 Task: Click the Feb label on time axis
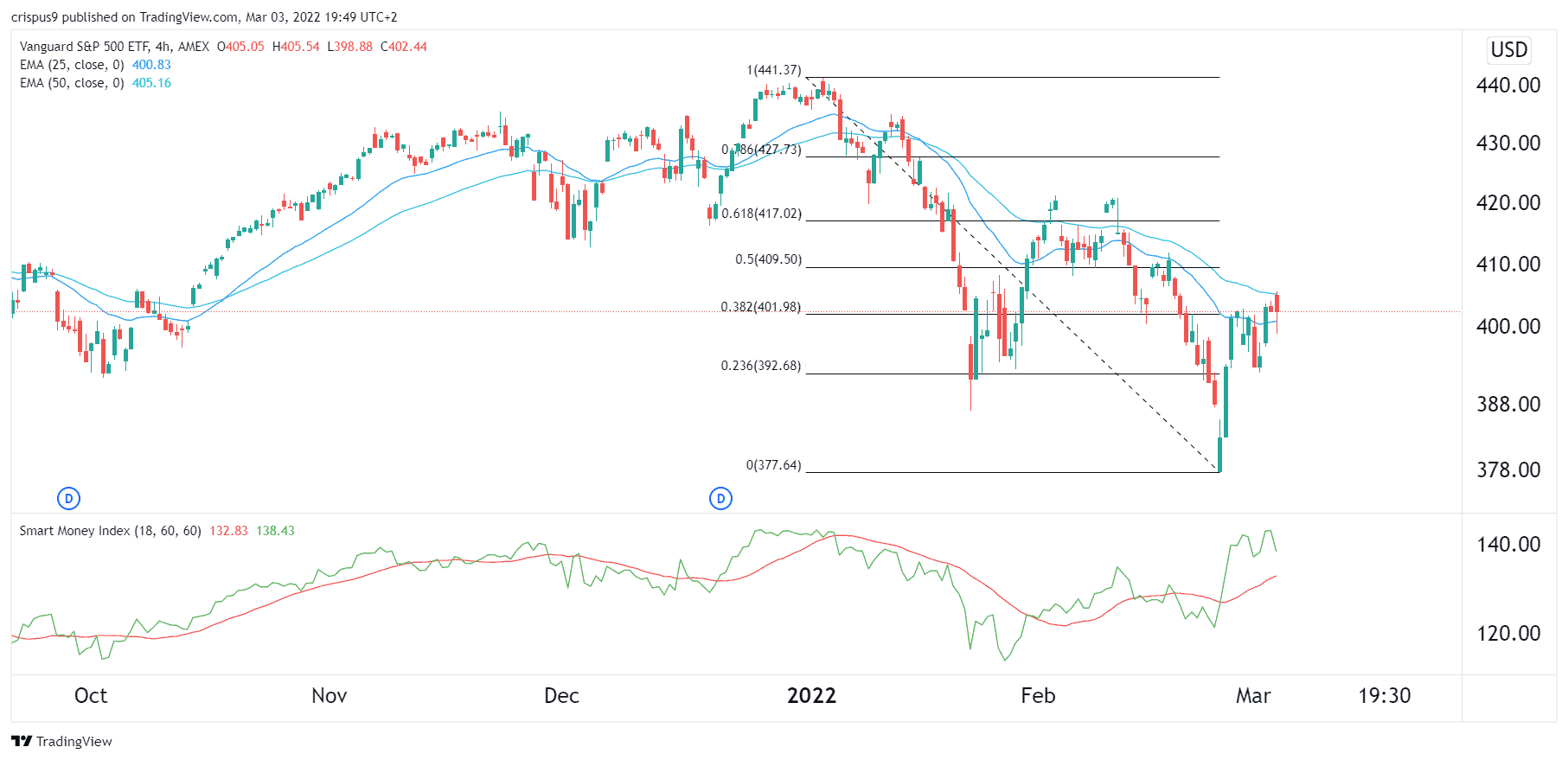point(1038,695)
